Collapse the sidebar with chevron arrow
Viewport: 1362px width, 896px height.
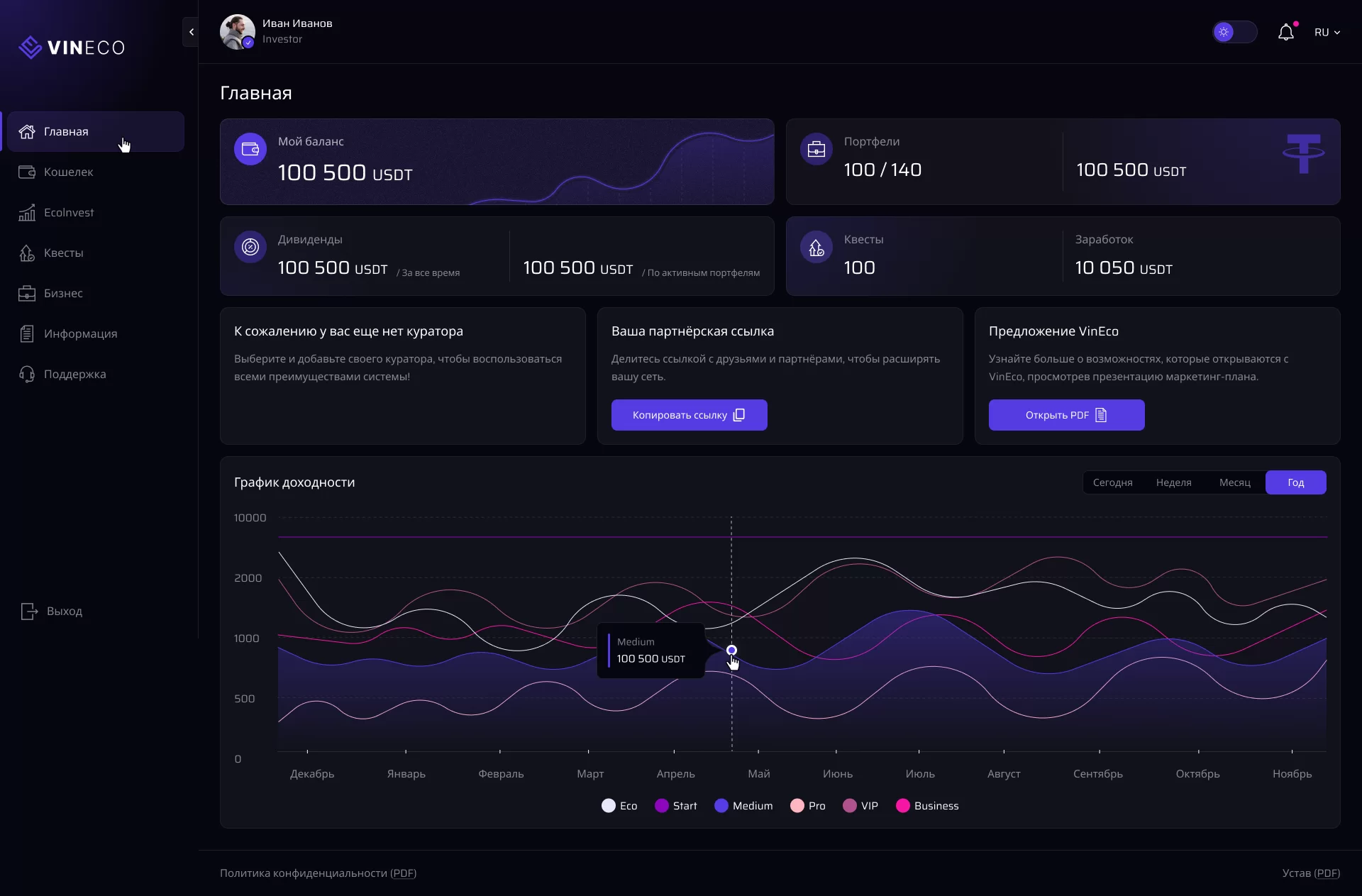coord(191,32)
